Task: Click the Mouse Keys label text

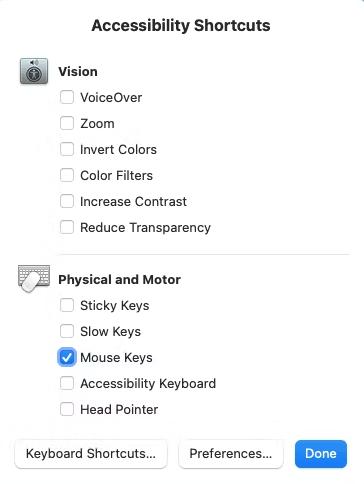Action: 116,358
